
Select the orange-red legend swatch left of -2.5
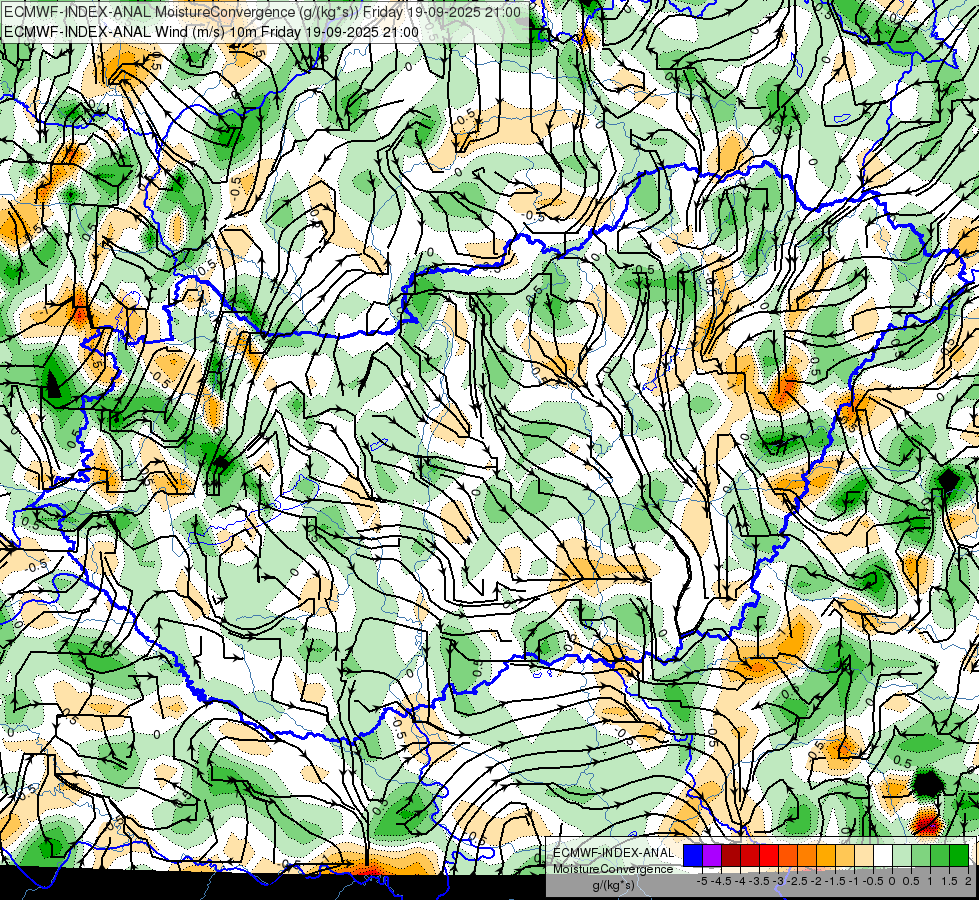(788, 855)
